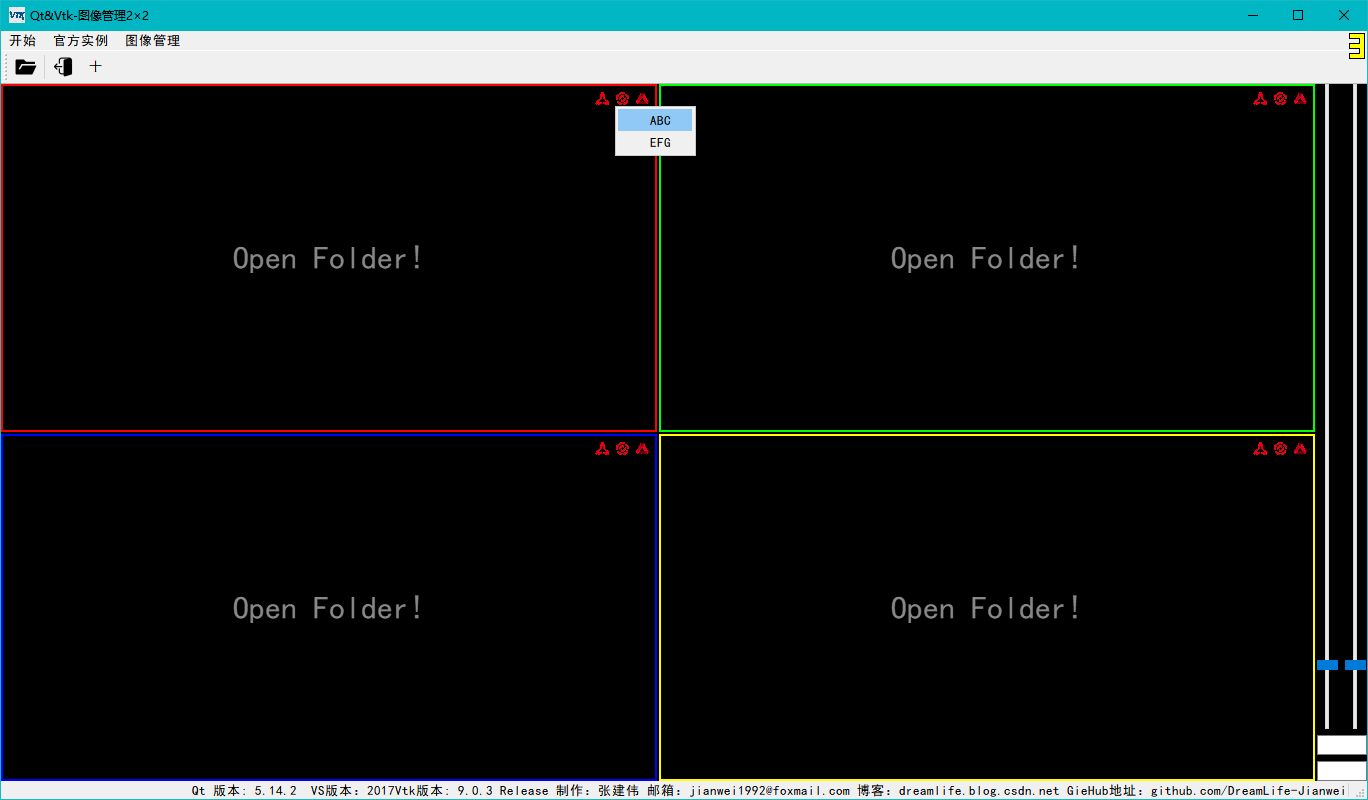Click the 制作: 张建伟 status text

point(597,791)
